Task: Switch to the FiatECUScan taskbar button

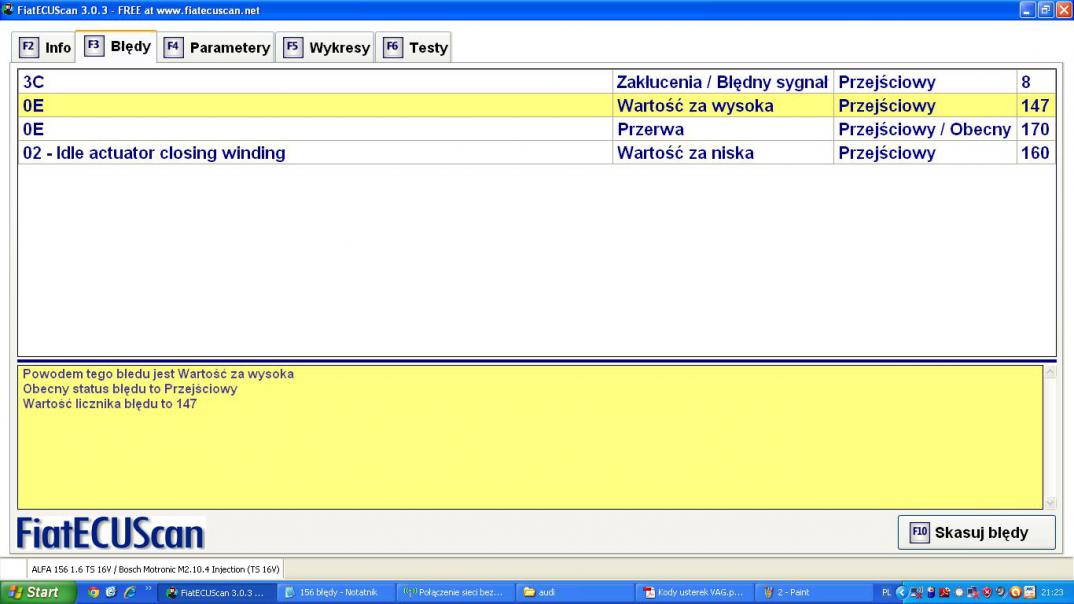Action: coord(216,592)
